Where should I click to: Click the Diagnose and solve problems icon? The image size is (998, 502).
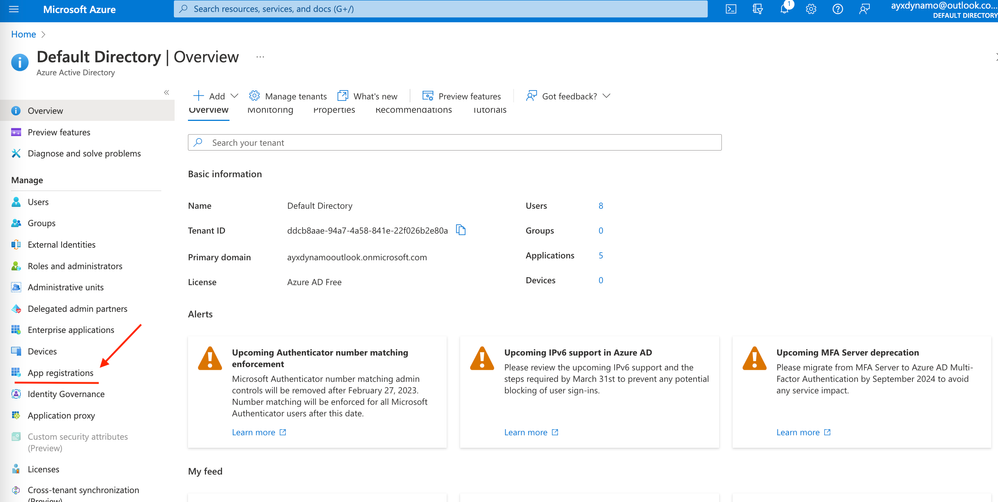point(17,153)
